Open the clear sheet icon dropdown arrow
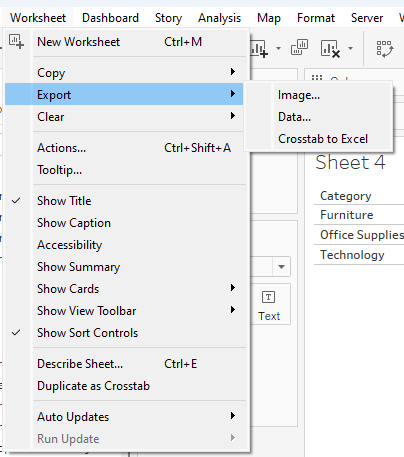 coord(350,49)
